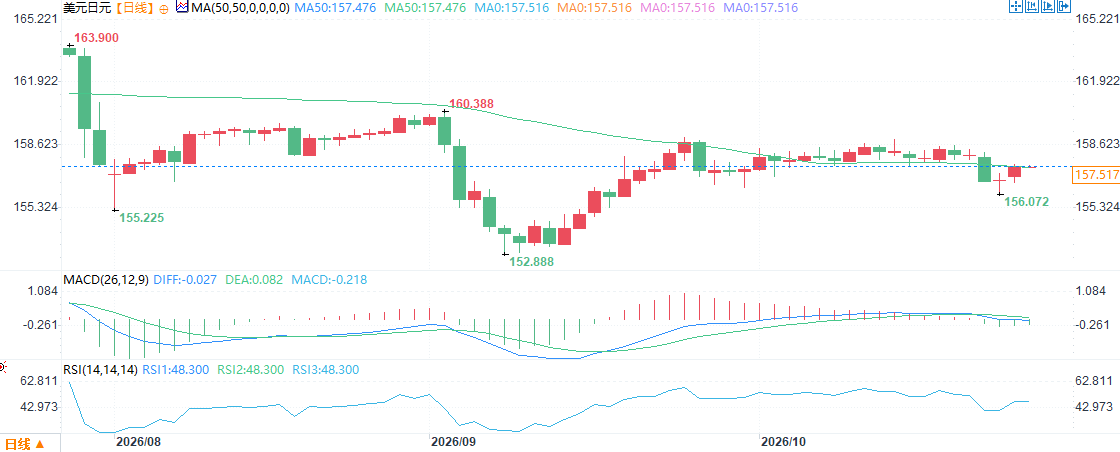Click the 156.072 low price label
1120x452 pixels.
tap(1026, 202)
